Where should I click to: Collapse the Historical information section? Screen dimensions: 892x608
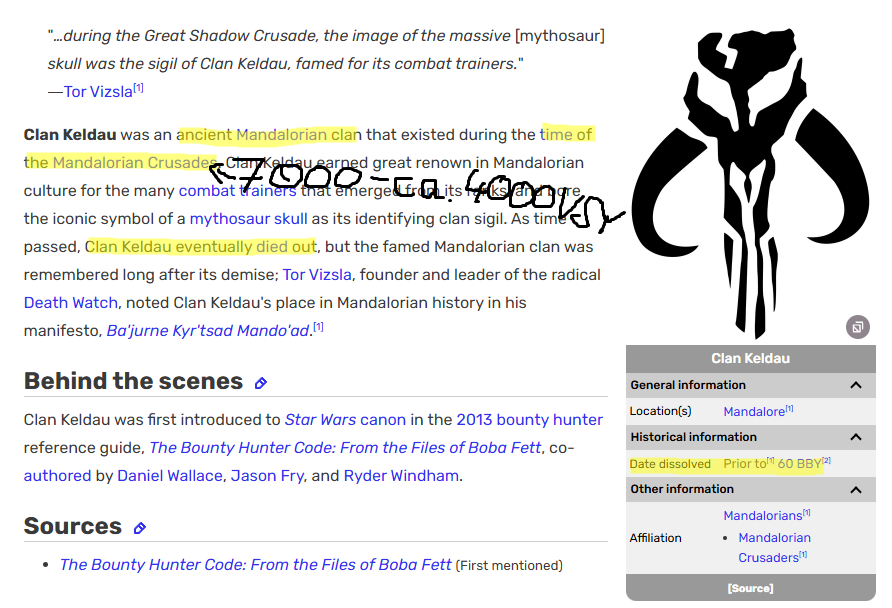[856, 437]
